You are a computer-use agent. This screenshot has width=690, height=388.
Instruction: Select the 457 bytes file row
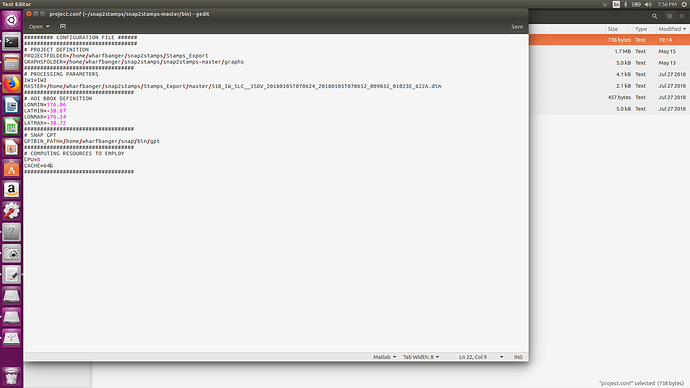(x=609, y=97)
